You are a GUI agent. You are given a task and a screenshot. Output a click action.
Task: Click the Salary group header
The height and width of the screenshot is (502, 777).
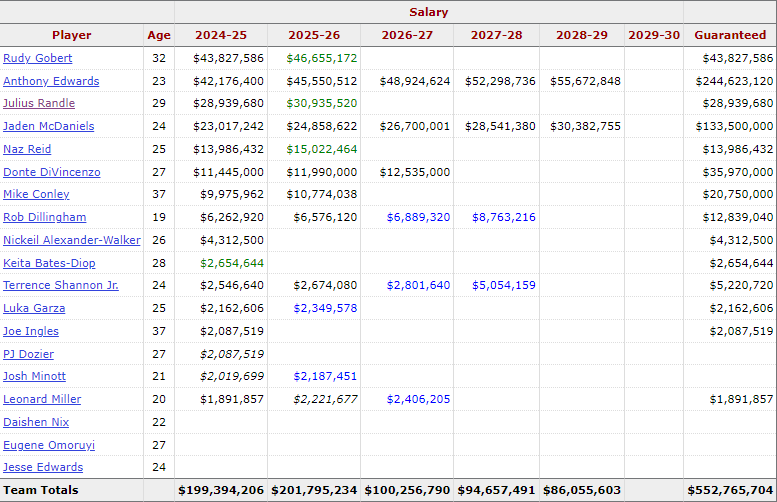point(429,12)
